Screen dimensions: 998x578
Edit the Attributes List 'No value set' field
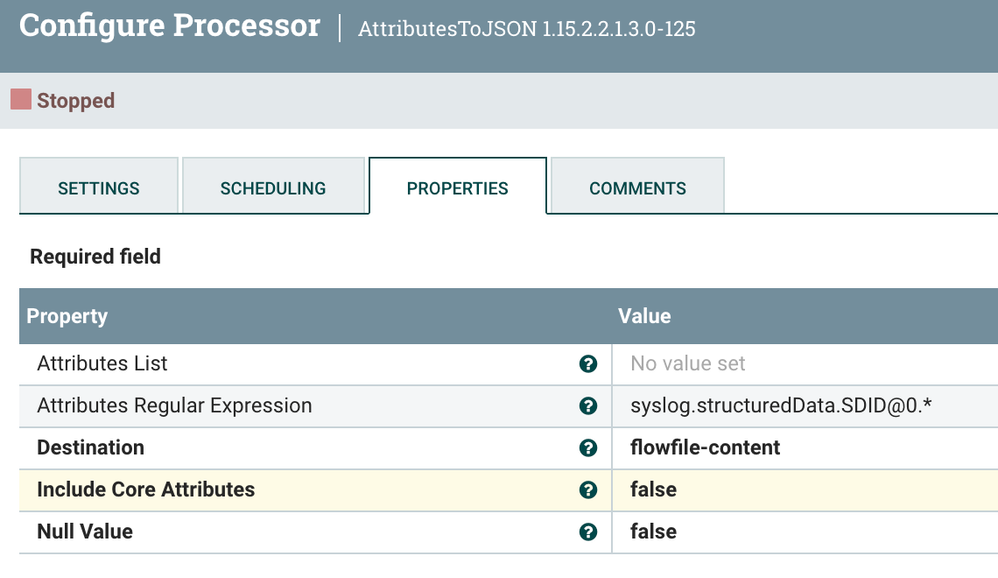[805, 364]
